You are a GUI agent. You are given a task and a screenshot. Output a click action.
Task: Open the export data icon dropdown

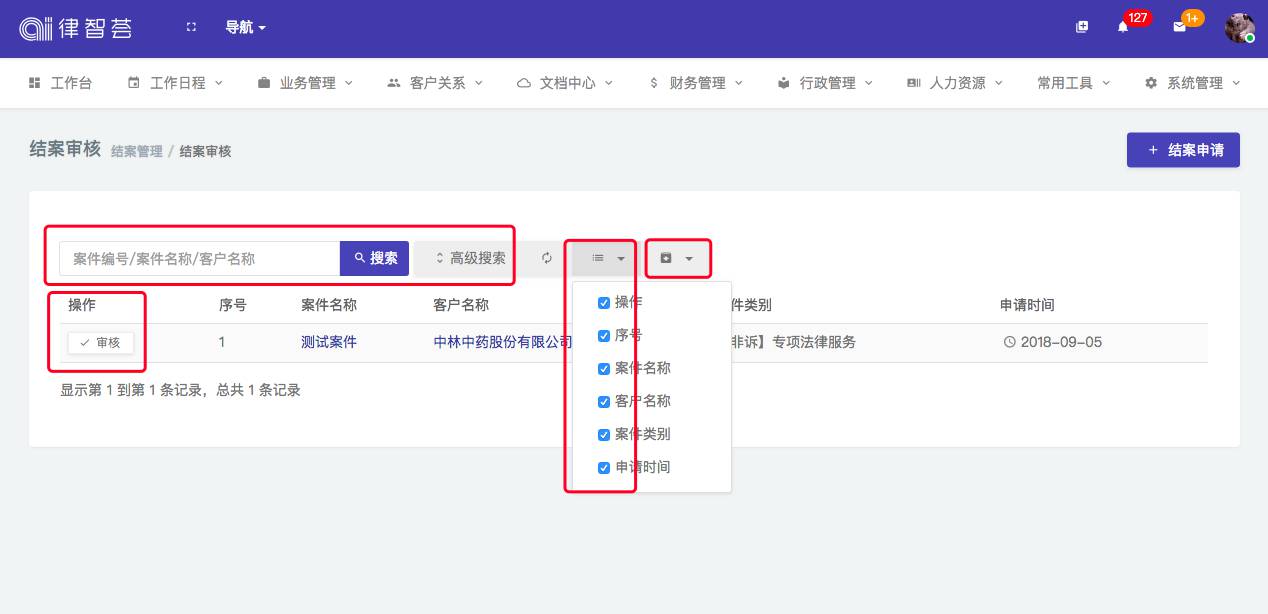pos(677,258)
